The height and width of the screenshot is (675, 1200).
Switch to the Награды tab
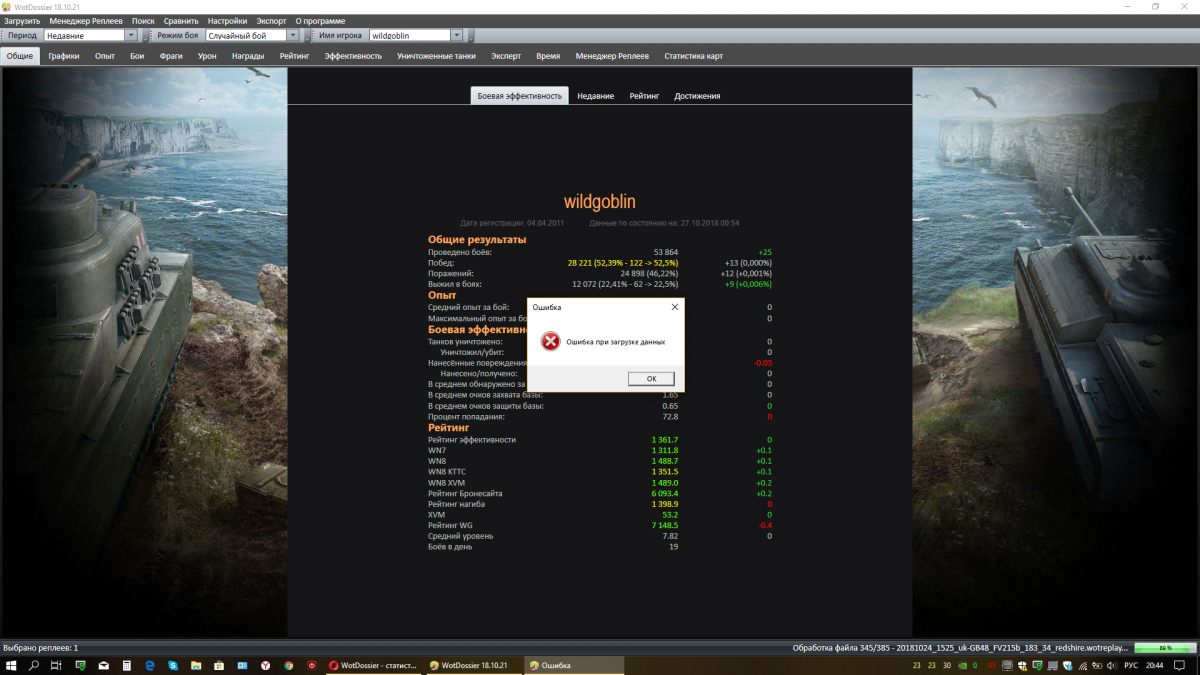(x=248, y=56)
